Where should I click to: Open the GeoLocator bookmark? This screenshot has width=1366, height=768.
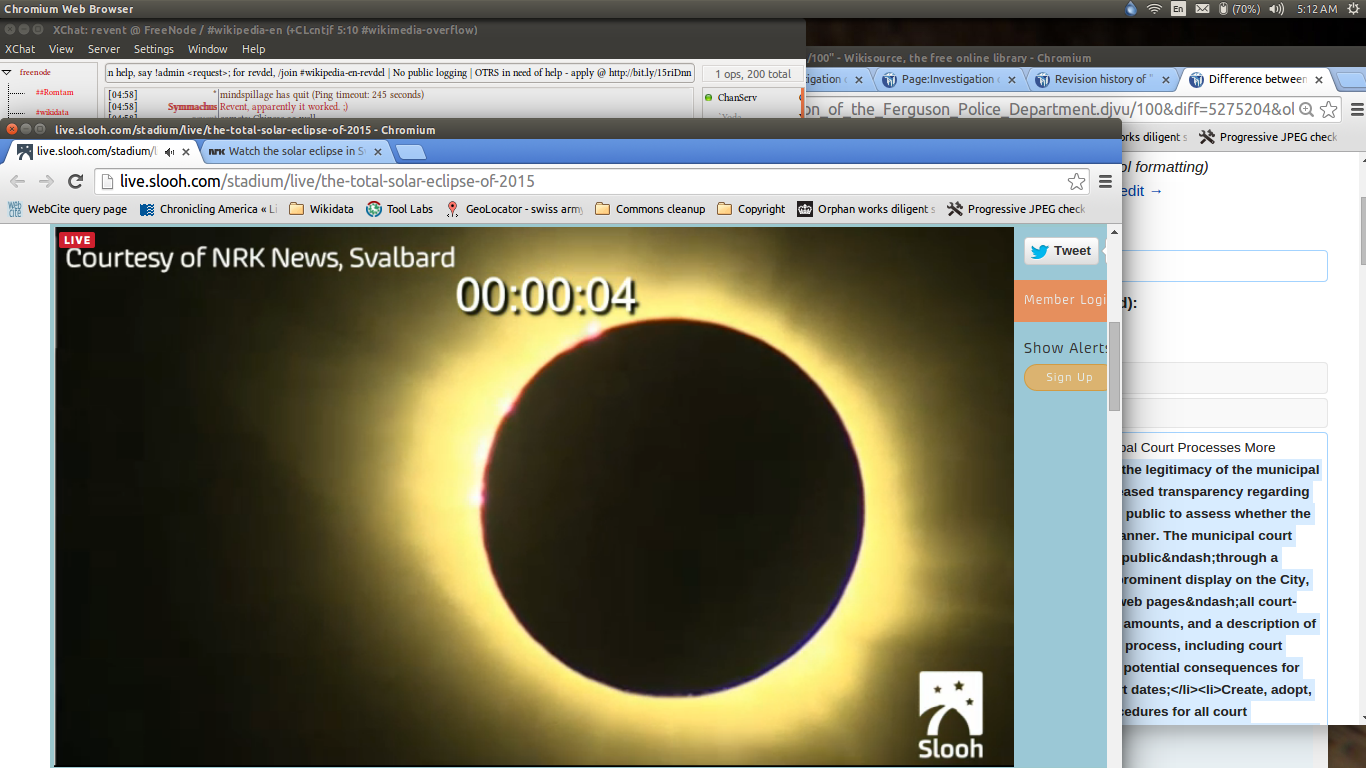514,209
